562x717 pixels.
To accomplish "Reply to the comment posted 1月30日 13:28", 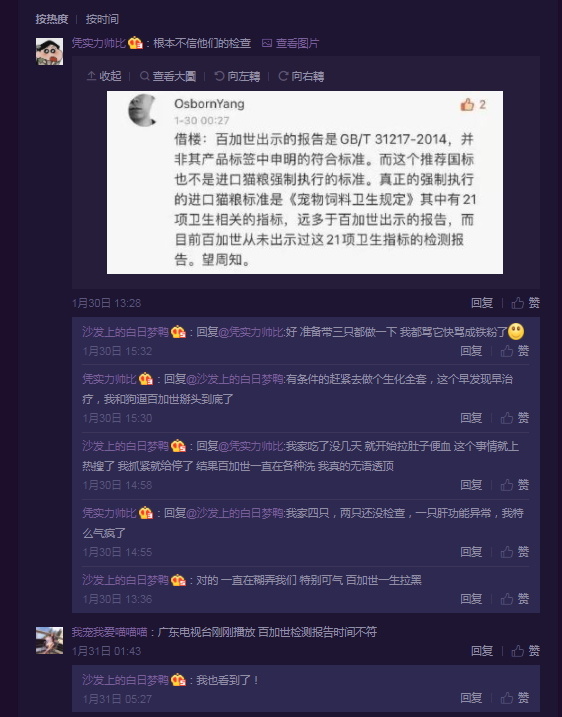I will (482, 303).
